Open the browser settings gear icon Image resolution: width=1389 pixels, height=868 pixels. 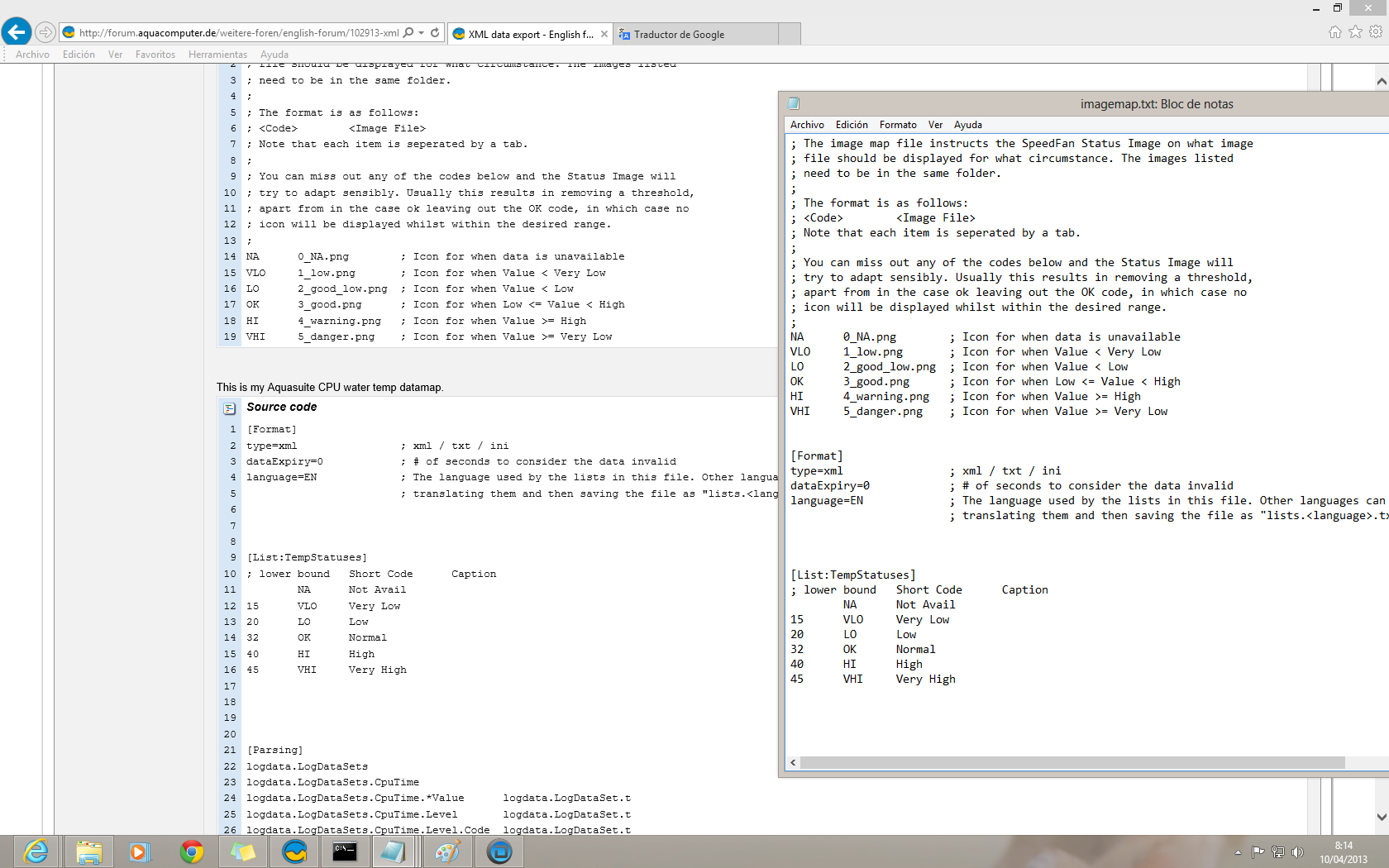pos(1376,32)
